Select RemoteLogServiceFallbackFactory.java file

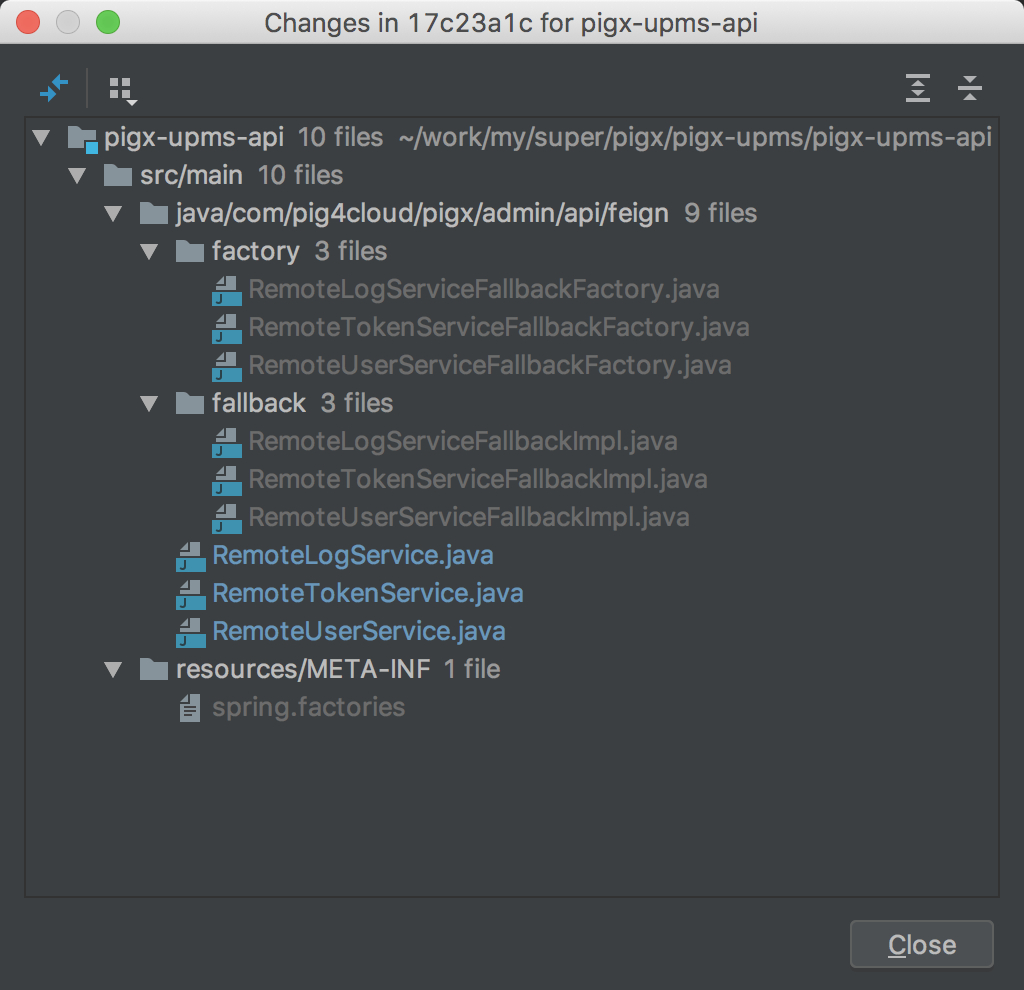[x=484, y=289]
